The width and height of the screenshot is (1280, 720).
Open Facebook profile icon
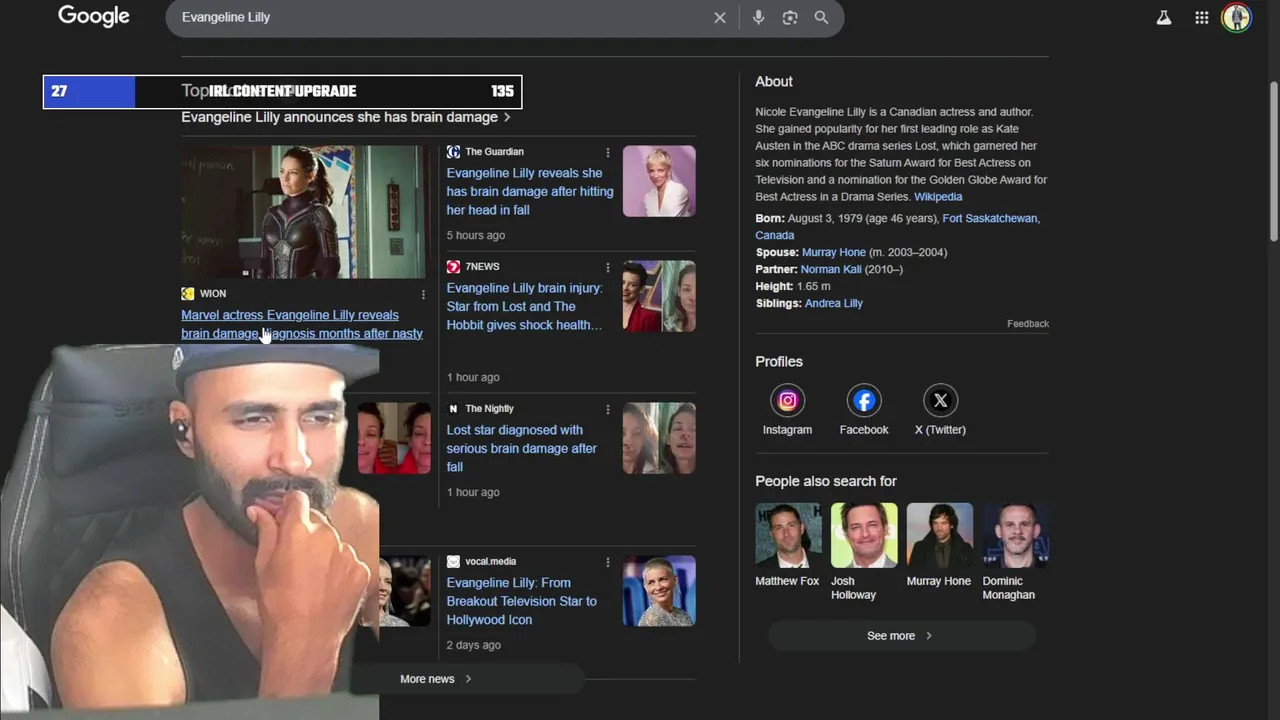point(864,401)
